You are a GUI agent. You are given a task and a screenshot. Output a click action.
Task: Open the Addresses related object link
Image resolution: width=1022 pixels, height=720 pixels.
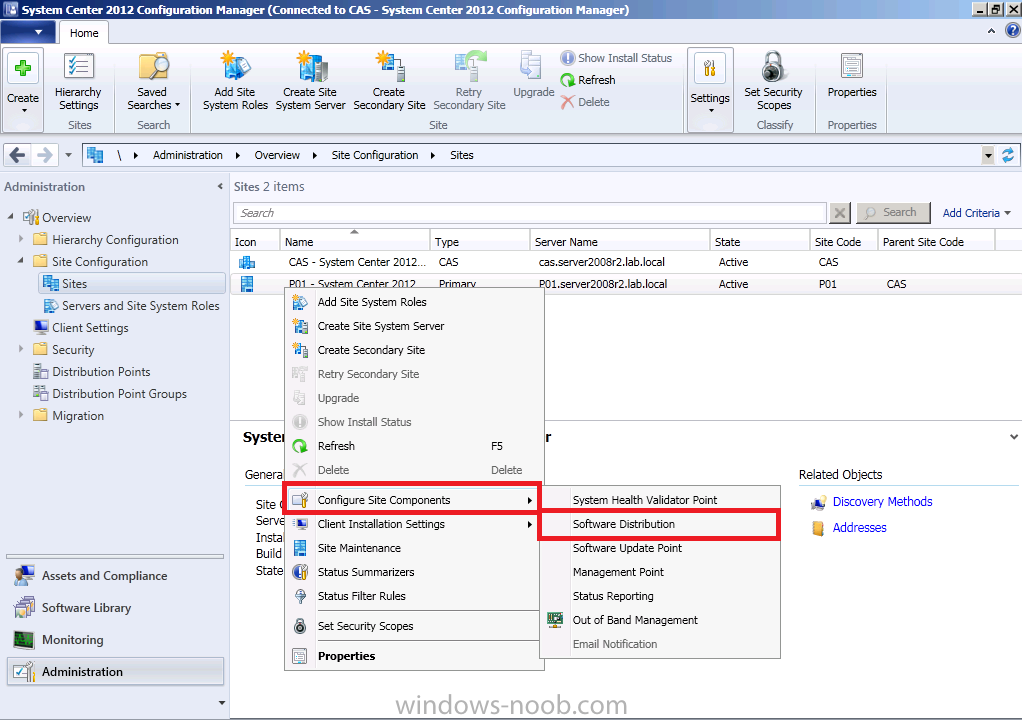pyautogui.click(x=859, y=528)
